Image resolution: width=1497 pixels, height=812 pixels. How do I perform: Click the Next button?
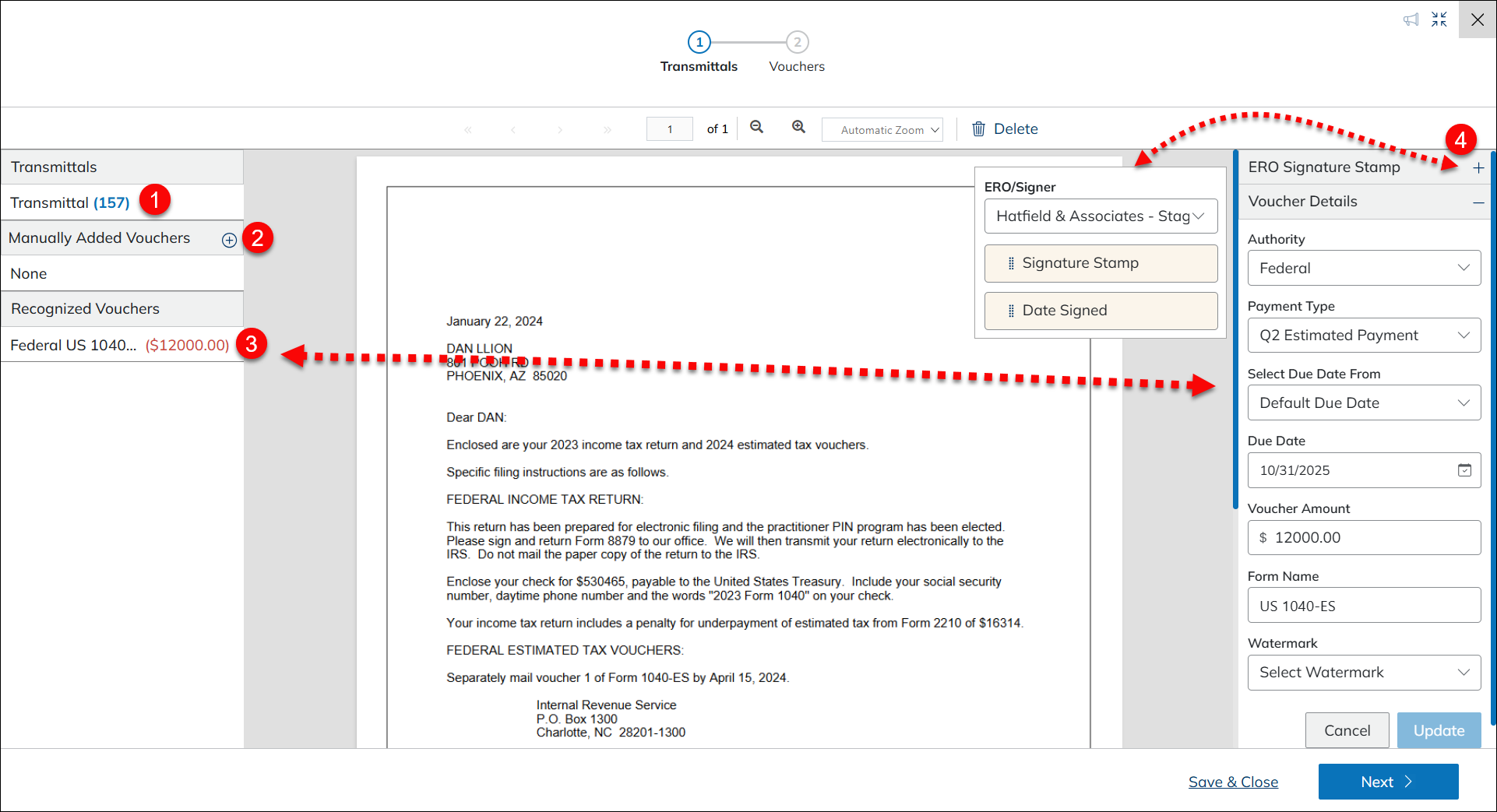1388,782
